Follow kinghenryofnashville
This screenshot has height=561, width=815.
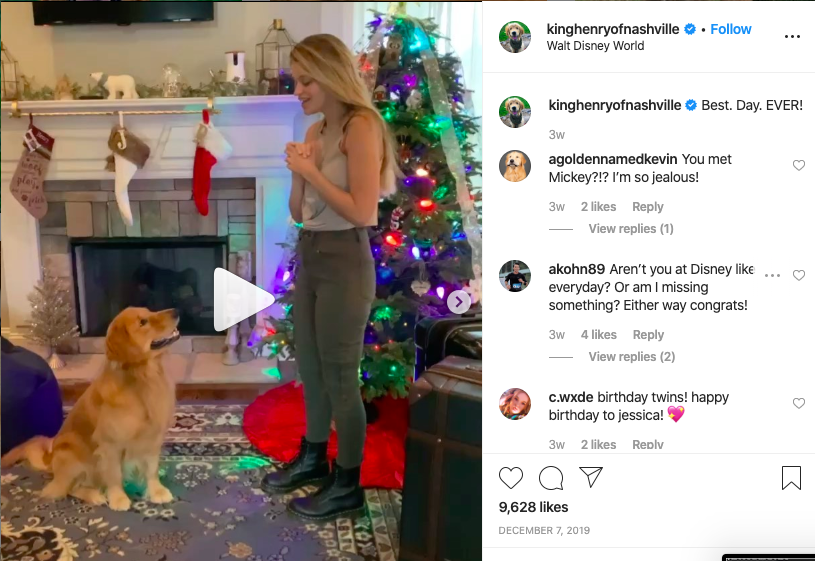tap(731, 29)
